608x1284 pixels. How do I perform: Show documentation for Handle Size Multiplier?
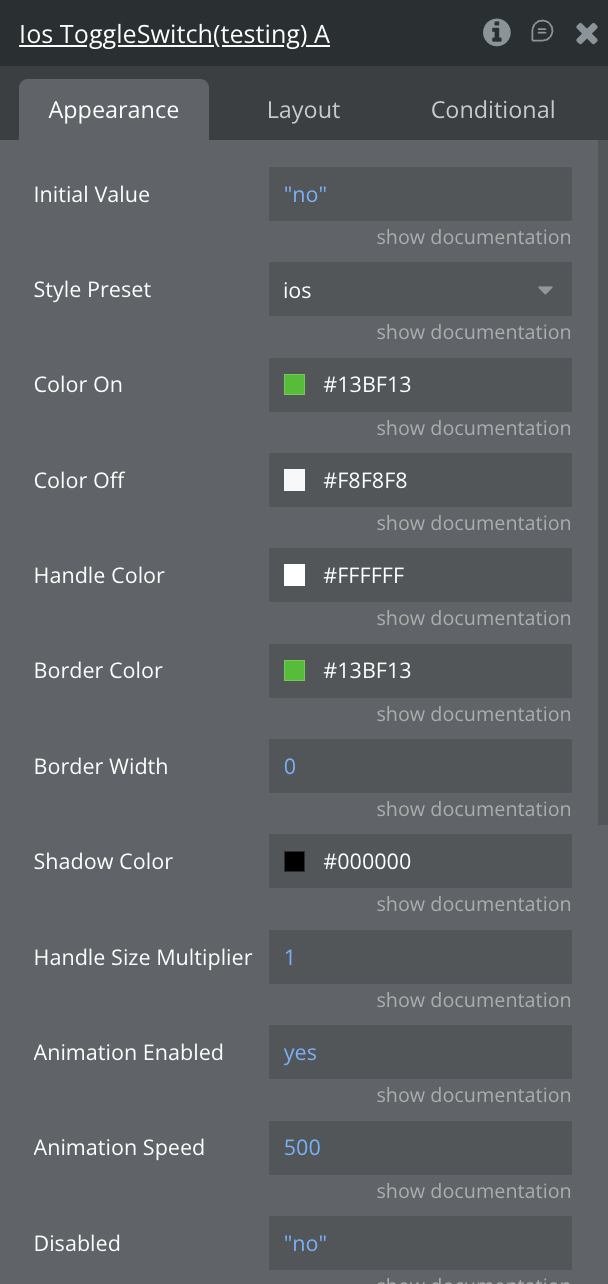tap(473, 1000)
